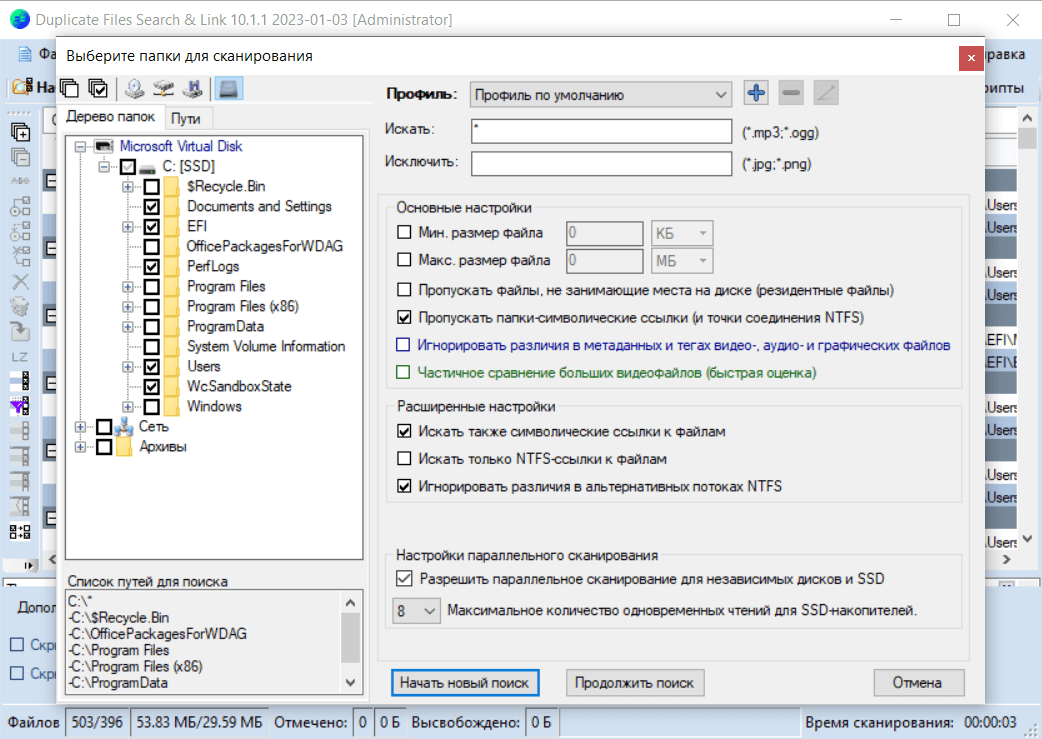Select the WcSandboxState folder in tree

(x=239, y=387)
